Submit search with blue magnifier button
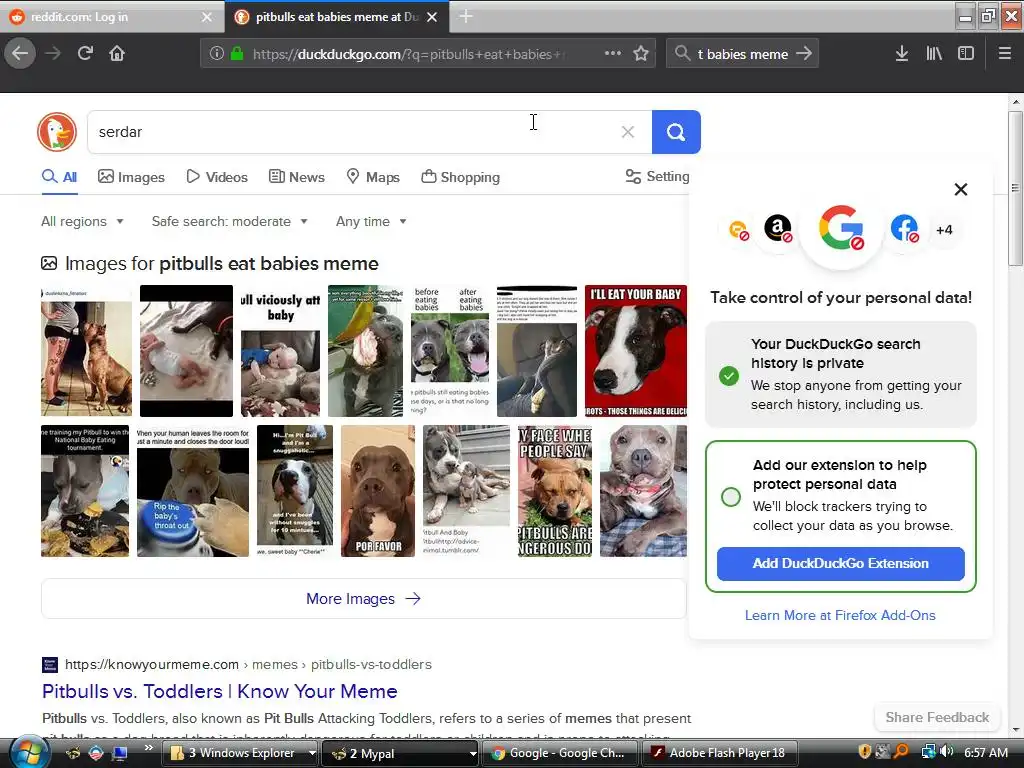1024x768 pixels. [x=676, y=132]
